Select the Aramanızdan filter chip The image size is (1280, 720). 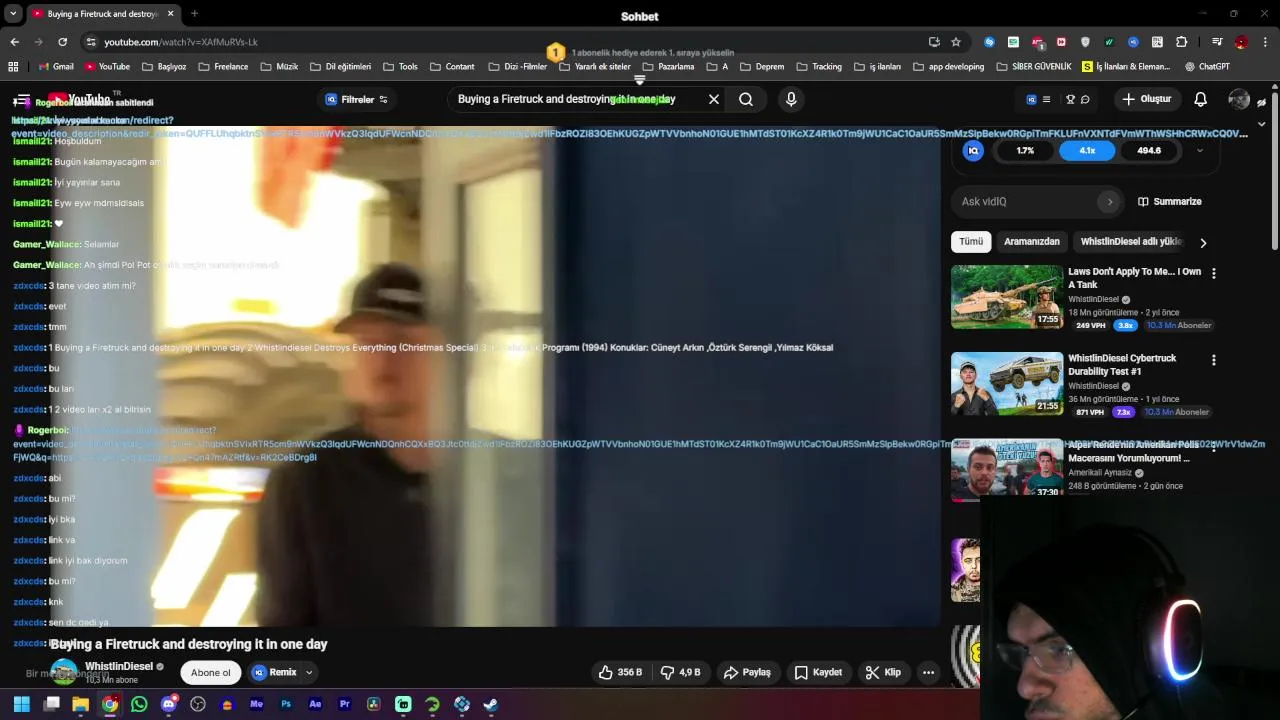1031,241
